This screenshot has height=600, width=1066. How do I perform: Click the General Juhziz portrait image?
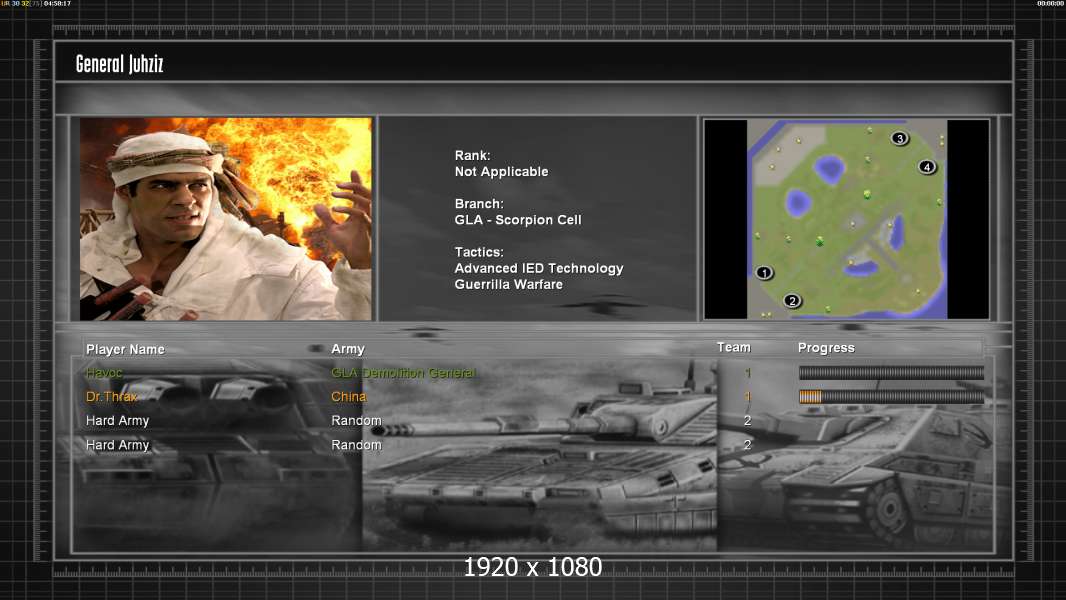(225, 219)
